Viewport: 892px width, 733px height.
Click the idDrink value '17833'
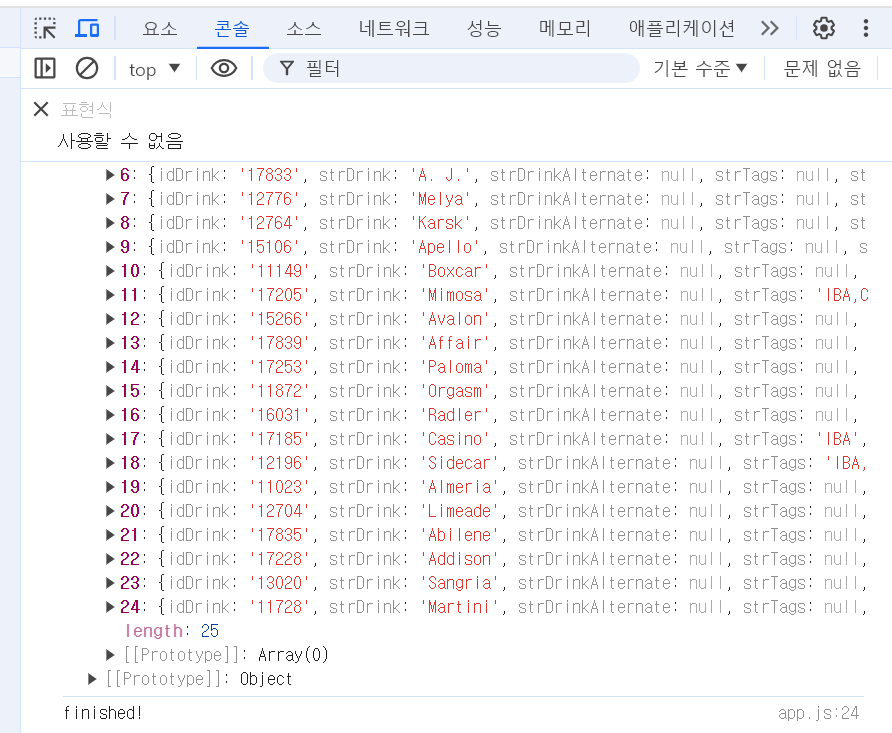pyautogui.click(x=270, y=175)
